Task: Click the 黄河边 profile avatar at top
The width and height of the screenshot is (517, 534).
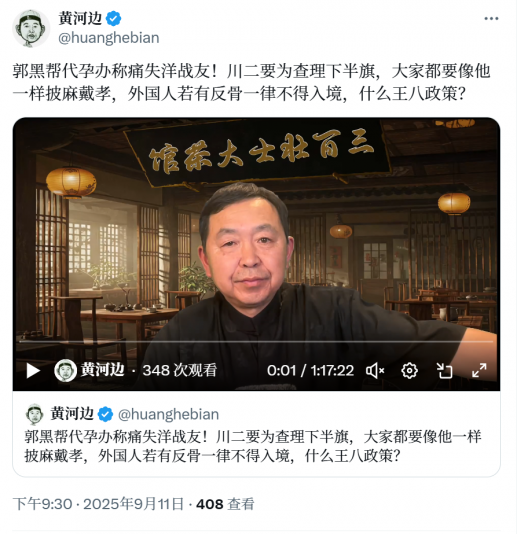Action: pos(31,28)
